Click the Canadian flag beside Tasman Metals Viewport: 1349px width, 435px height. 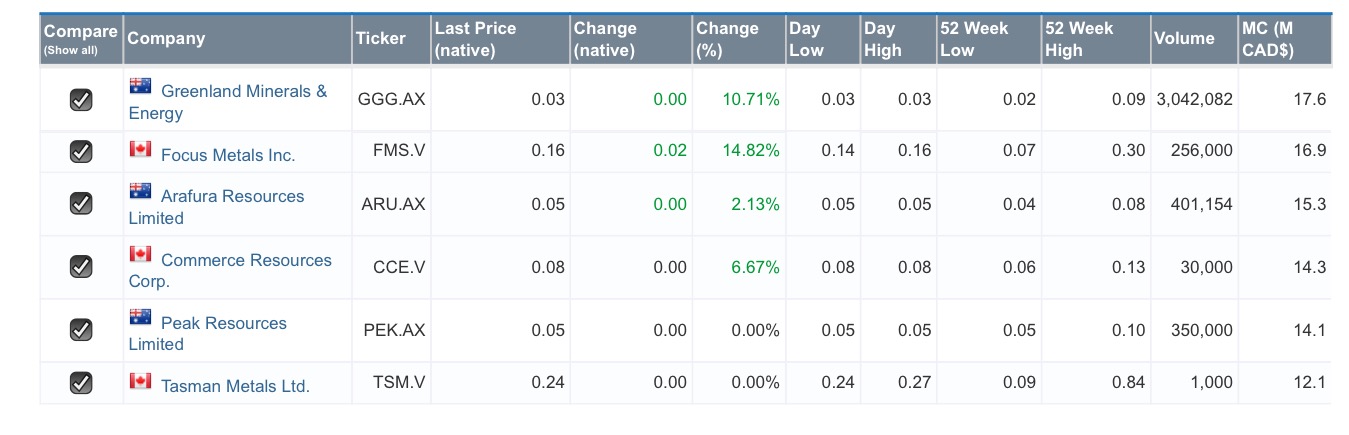140,381
